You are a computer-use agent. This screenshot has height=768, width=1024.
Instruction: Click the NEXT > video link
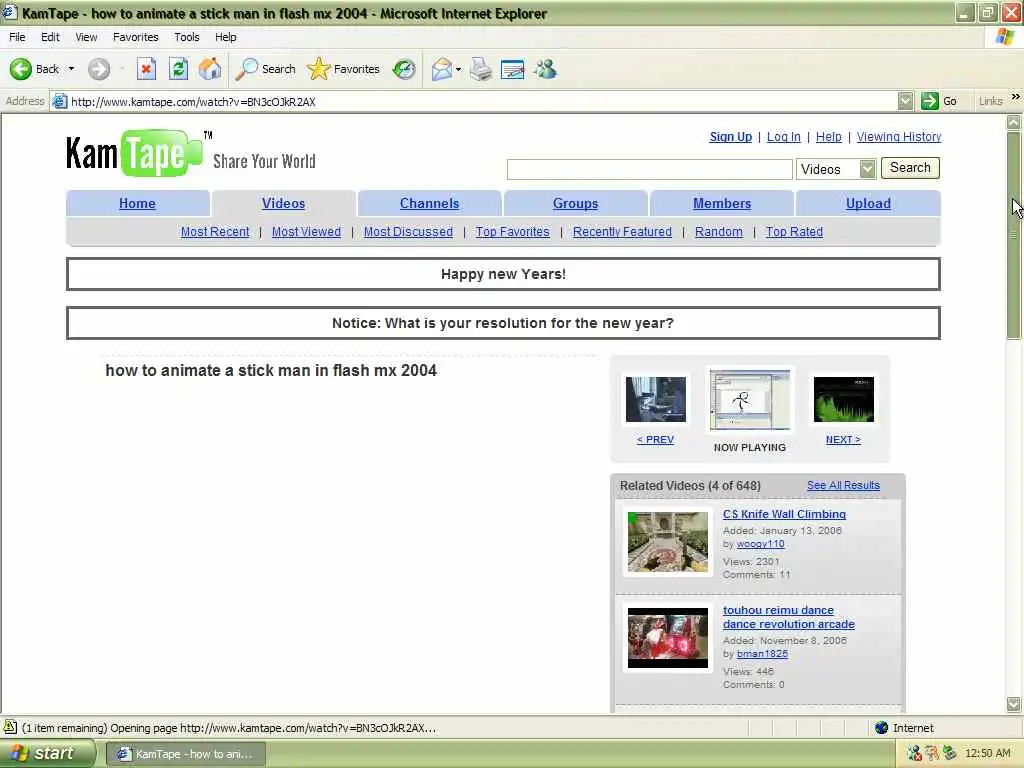coord(843,440)
